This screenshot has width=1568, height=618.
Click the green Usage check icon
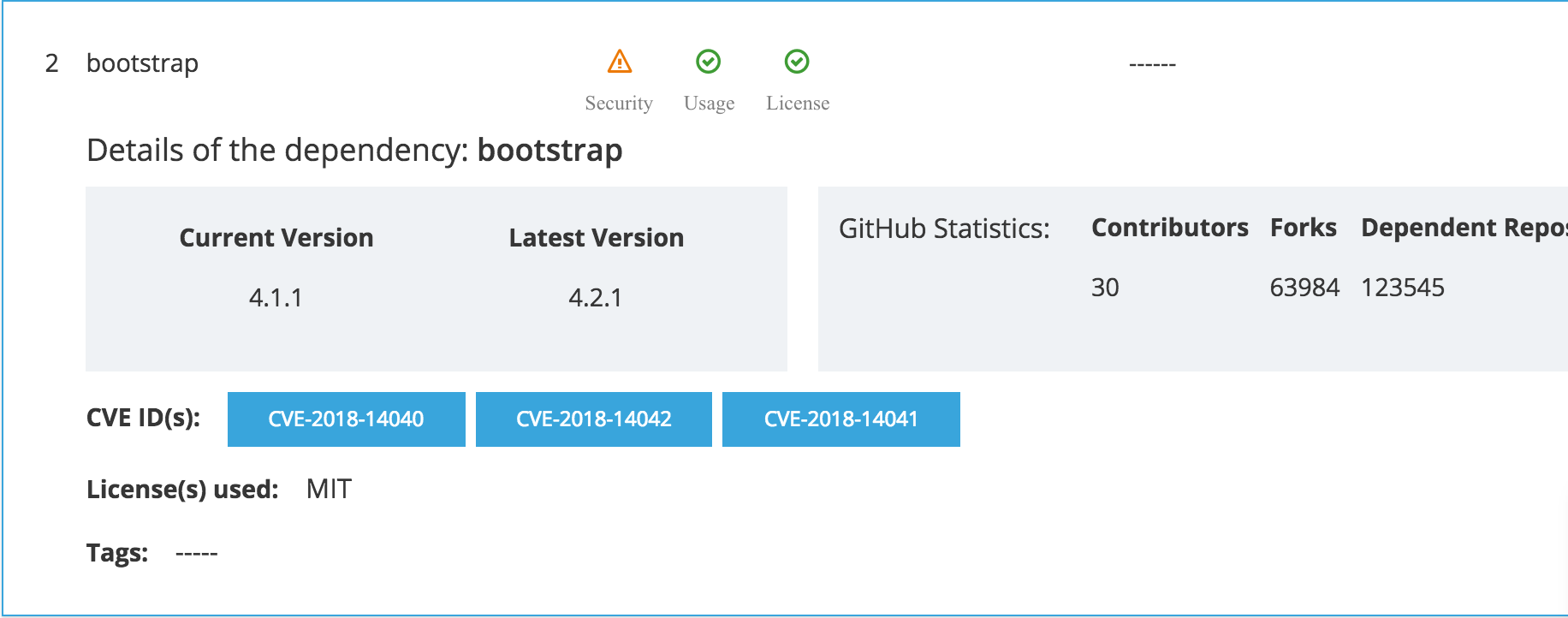(709, 62)
